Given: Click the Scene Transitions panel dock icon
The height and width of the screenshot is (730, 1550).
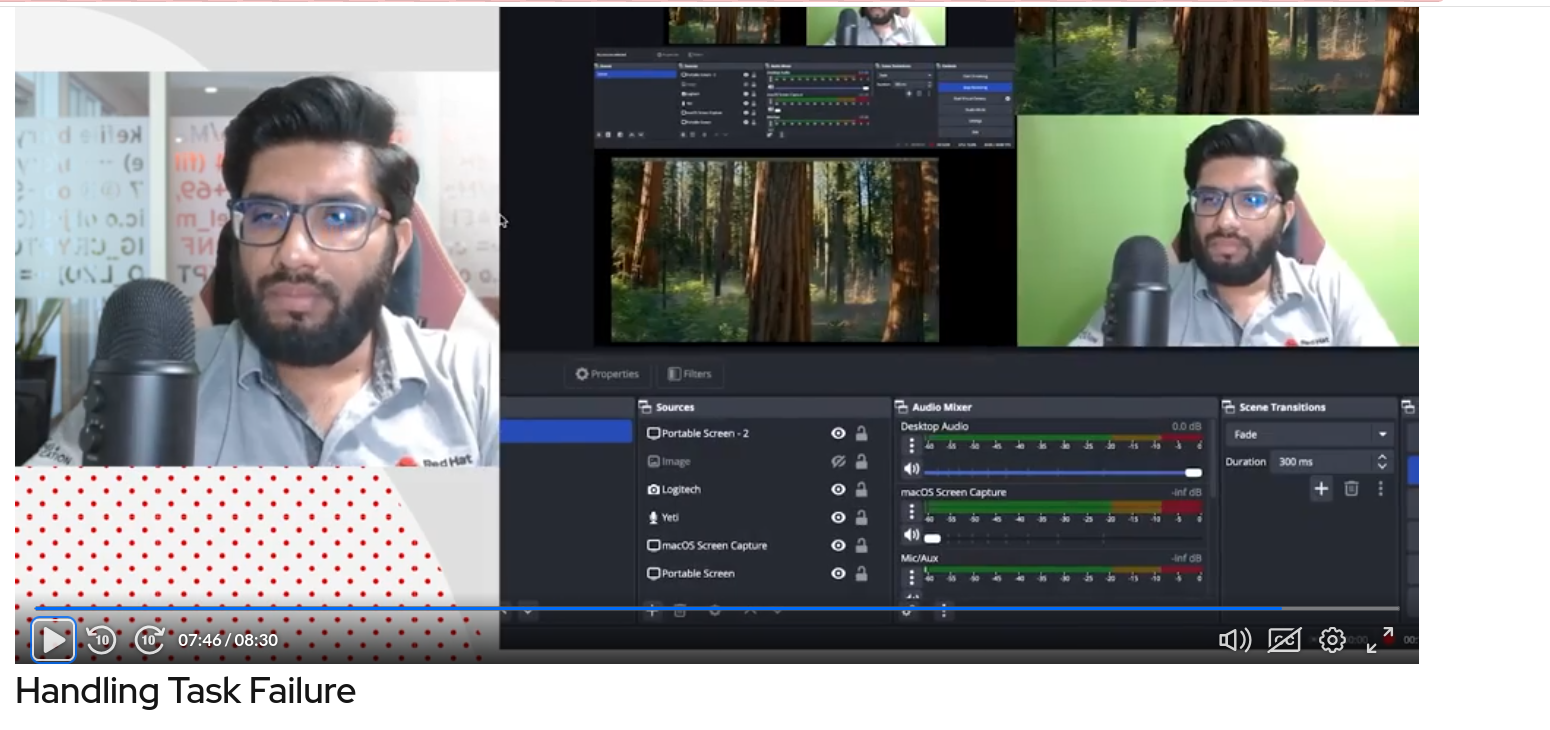Looking at the screenshot, I should point(1229,407).
